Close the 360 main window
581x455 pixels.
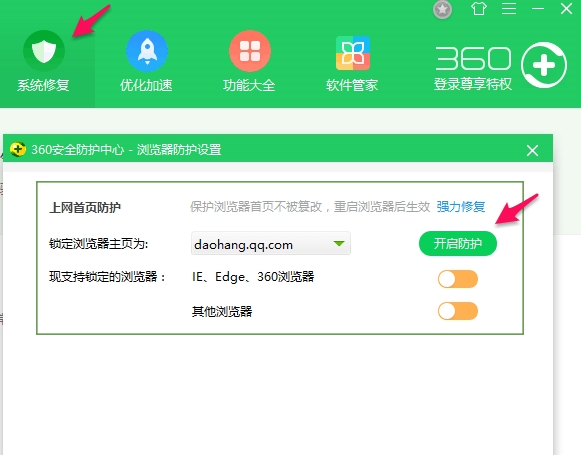[566, 8]
